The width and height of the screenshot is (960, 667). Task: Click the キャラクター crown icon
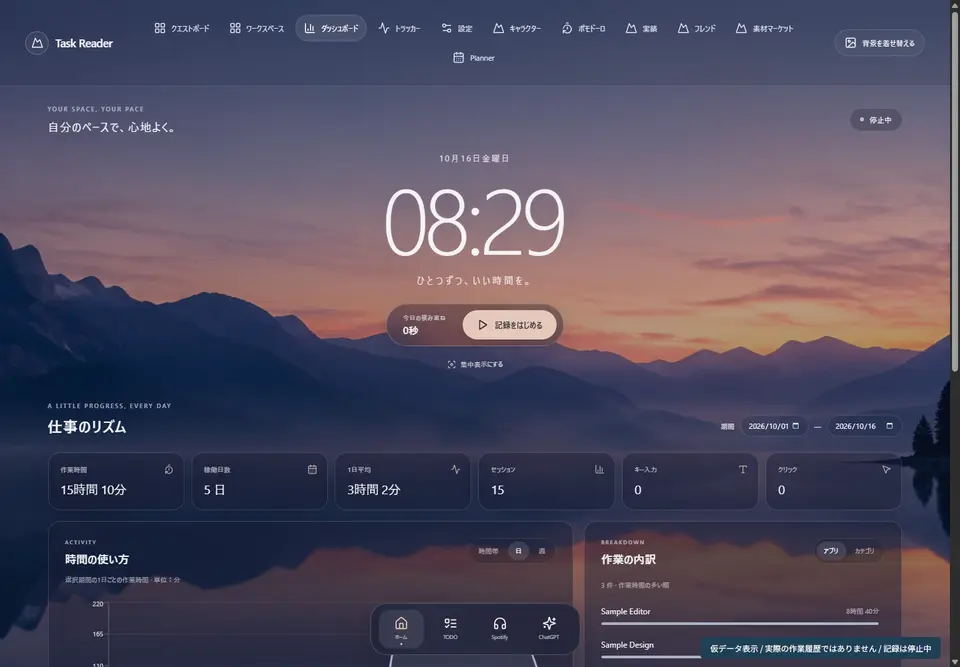[x=498, y=28]
